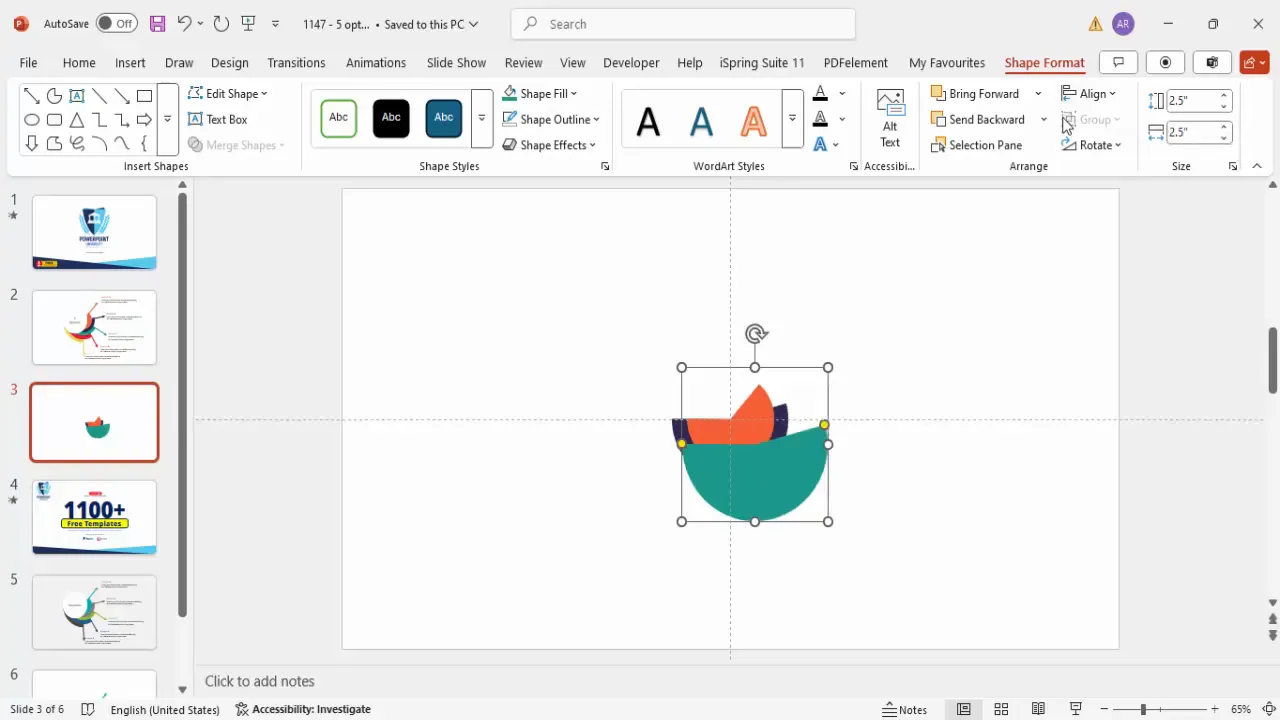Click the Undo arrow icon
The height and width of the screenshot is (720, 1280).
click(184, 23)
